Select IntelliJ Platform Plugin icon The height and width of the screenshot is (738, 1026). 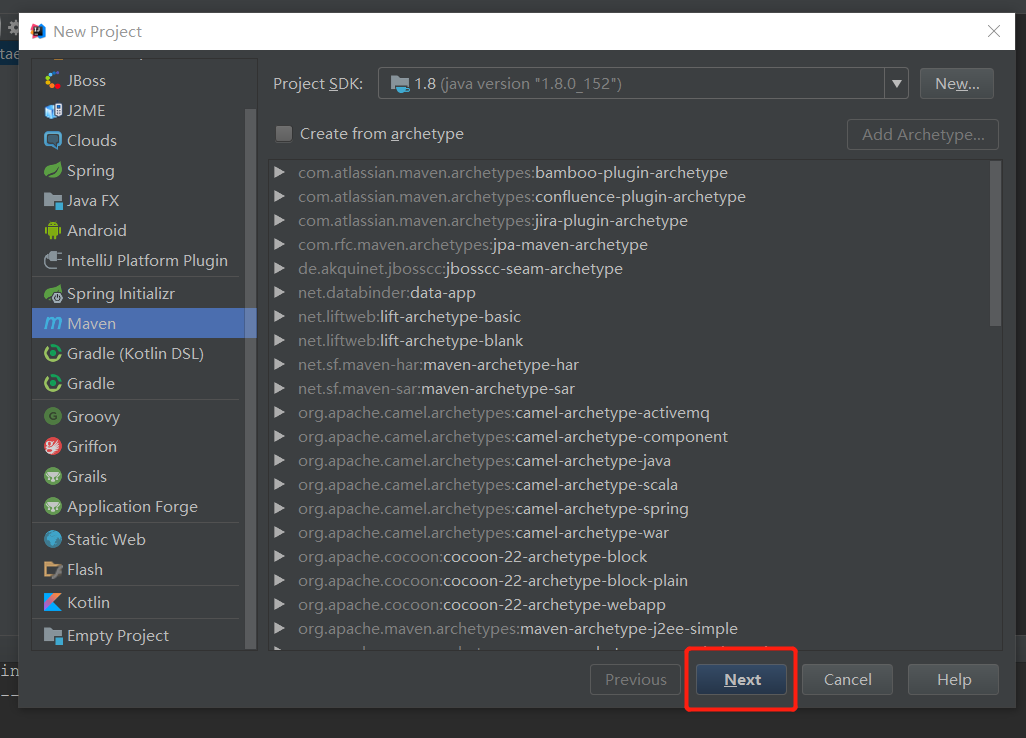(52, 260)
